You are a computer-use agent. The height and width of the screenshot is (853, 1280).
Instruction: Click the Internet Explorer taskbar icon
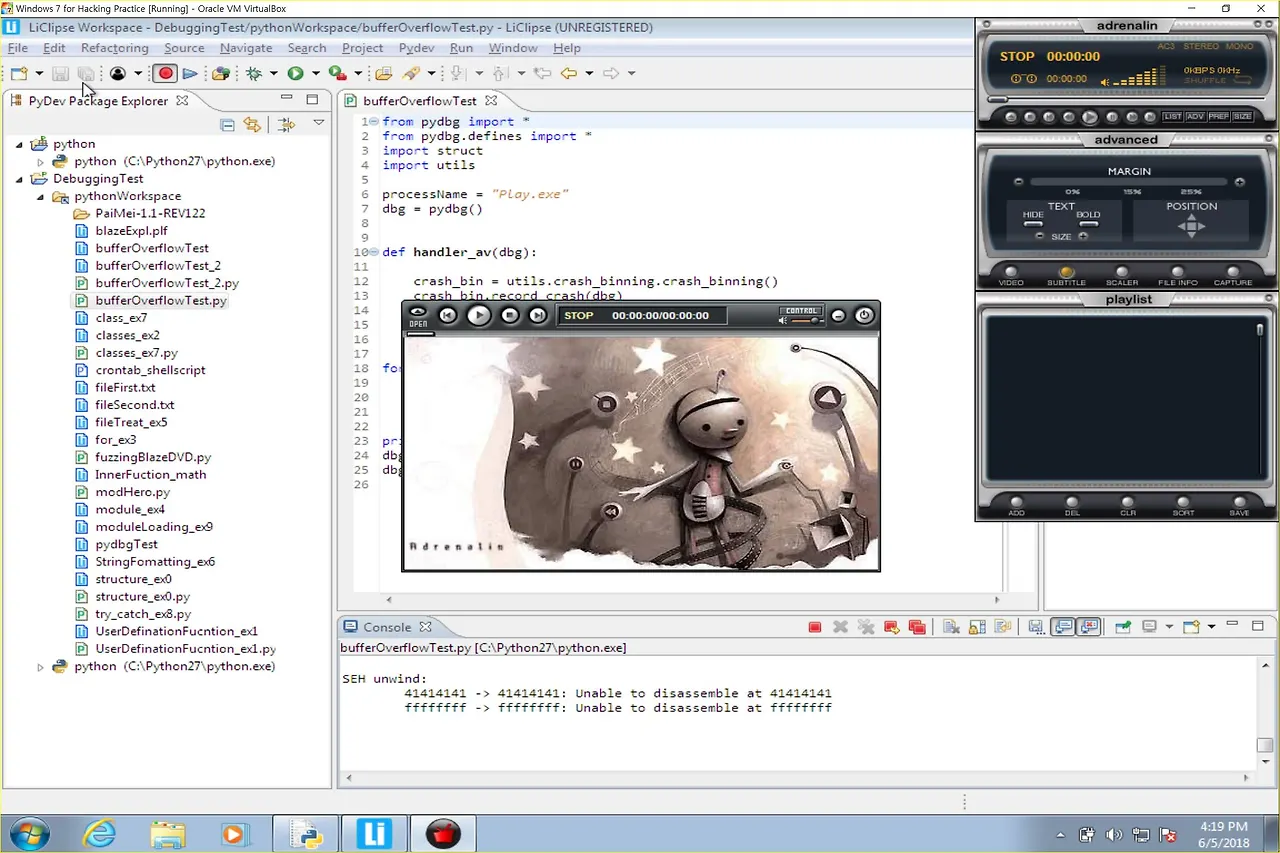pyautogui.click(x=99, y=833)
